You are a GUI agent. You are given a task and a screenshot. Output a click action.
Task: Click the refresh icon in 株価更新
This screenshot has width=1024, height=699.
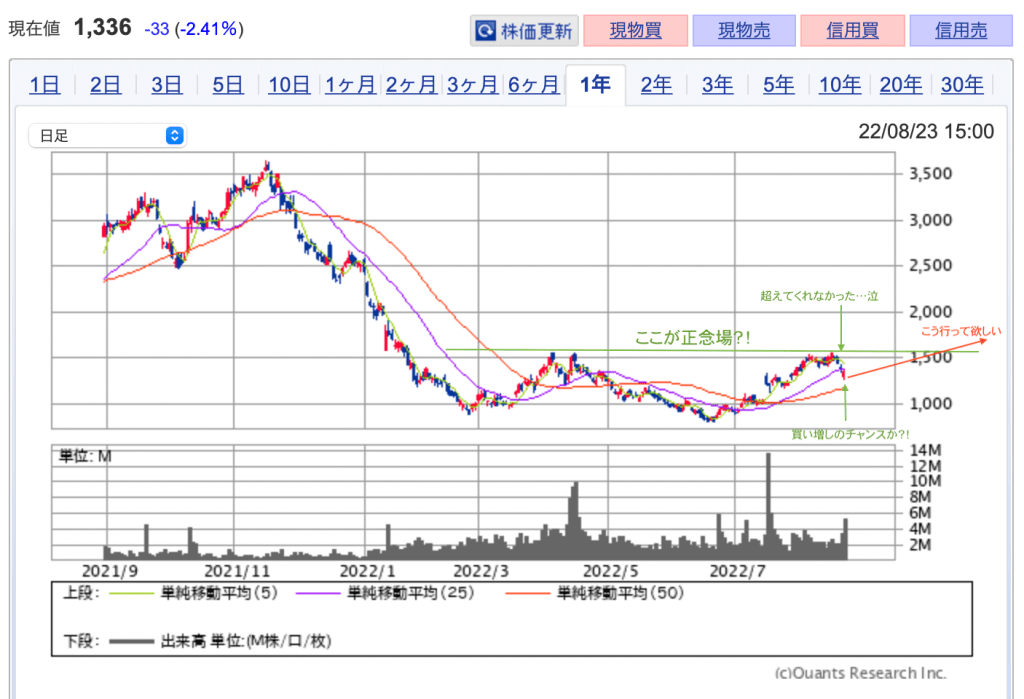pyautogui.click(x=485, y=31)
